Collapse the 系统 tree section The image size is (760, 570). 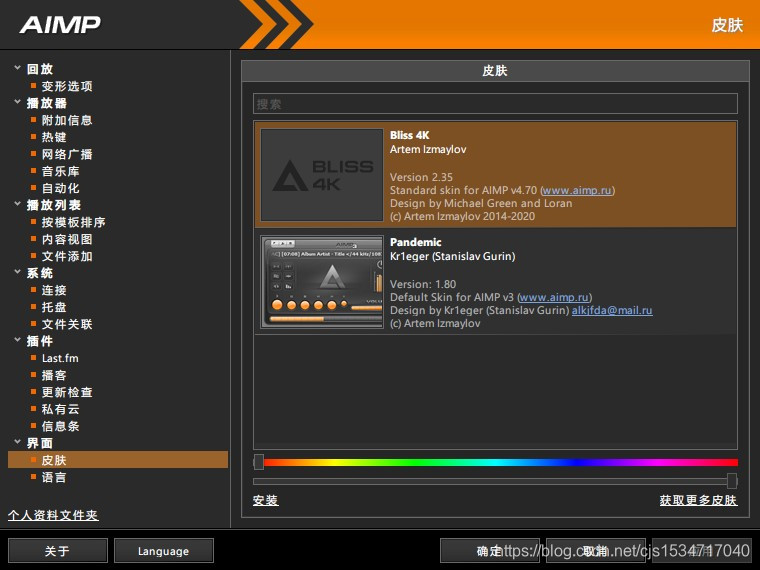[x=17, y=272]
